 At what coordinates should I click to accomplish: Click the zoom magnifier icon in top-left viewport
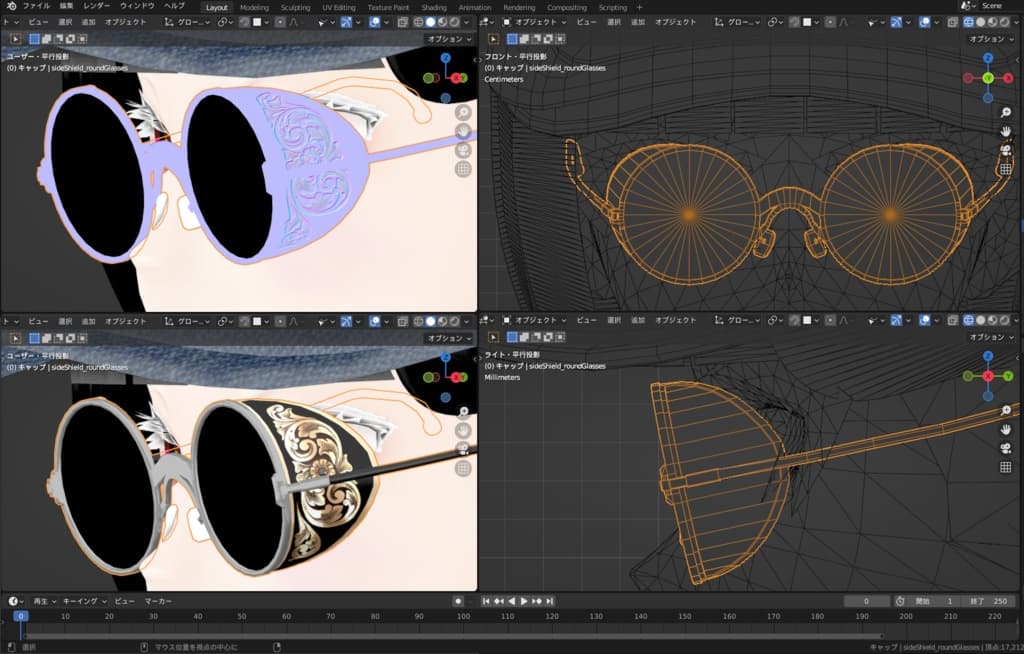click(x=463, y=112)
